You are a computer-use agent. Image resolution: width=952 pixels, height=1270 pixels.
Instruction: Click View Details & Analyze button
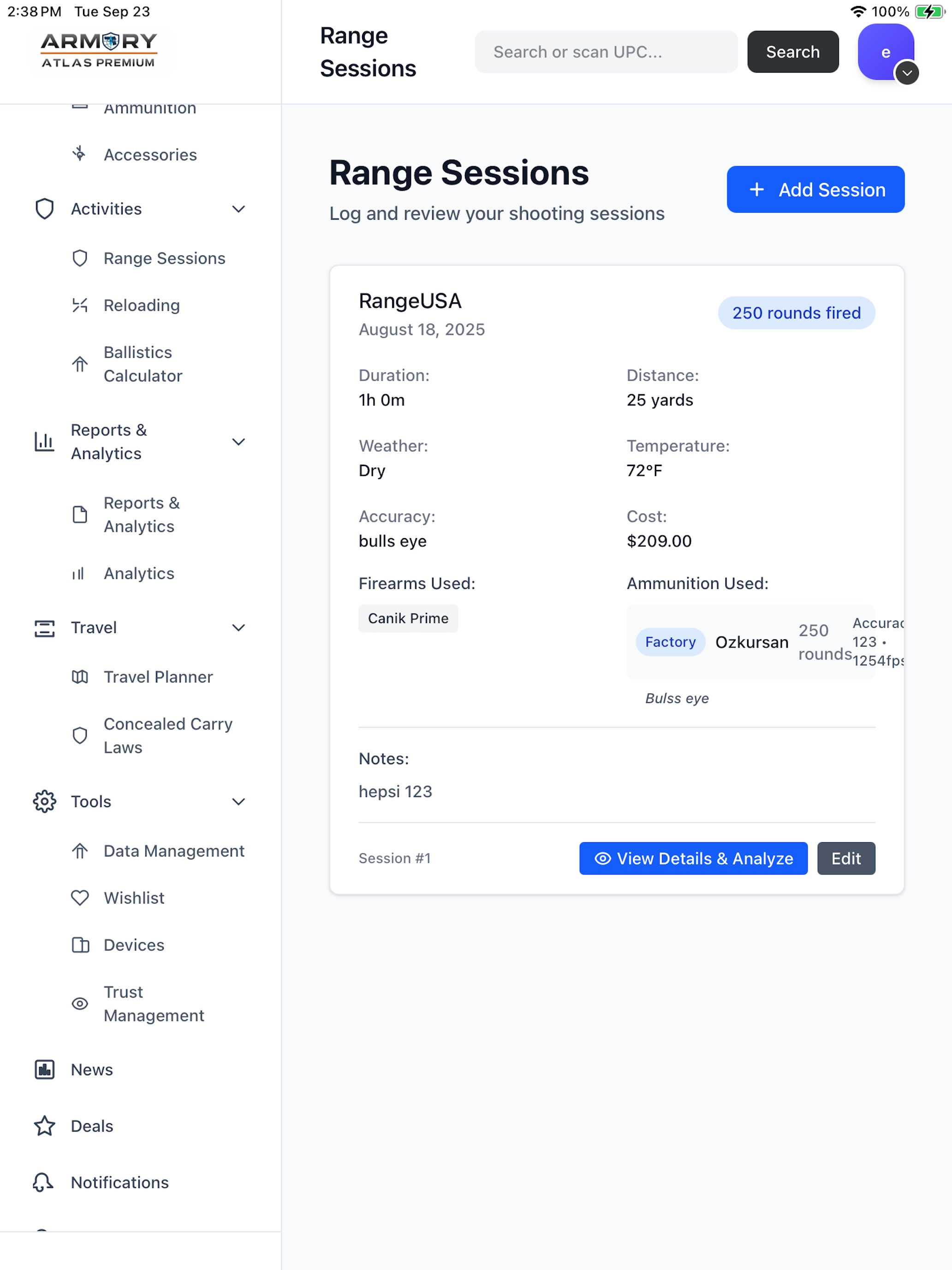coord(693,858)
